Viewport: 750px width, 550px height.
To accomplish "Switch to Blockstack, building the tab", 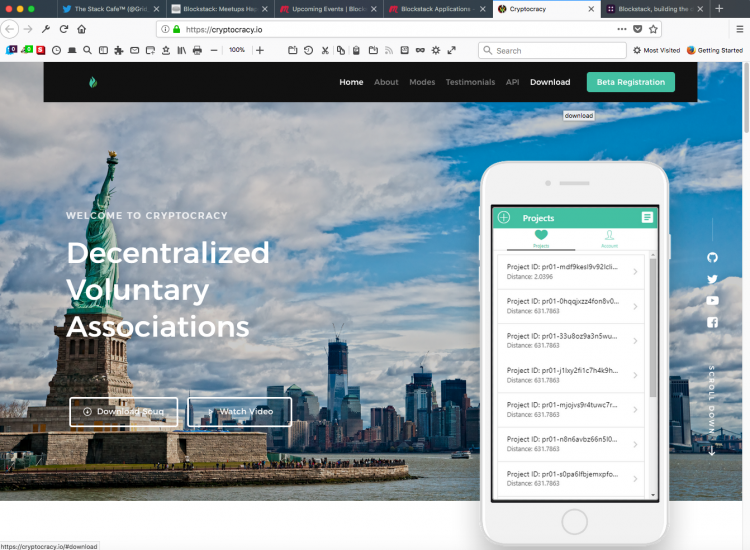I will point(655,9).
